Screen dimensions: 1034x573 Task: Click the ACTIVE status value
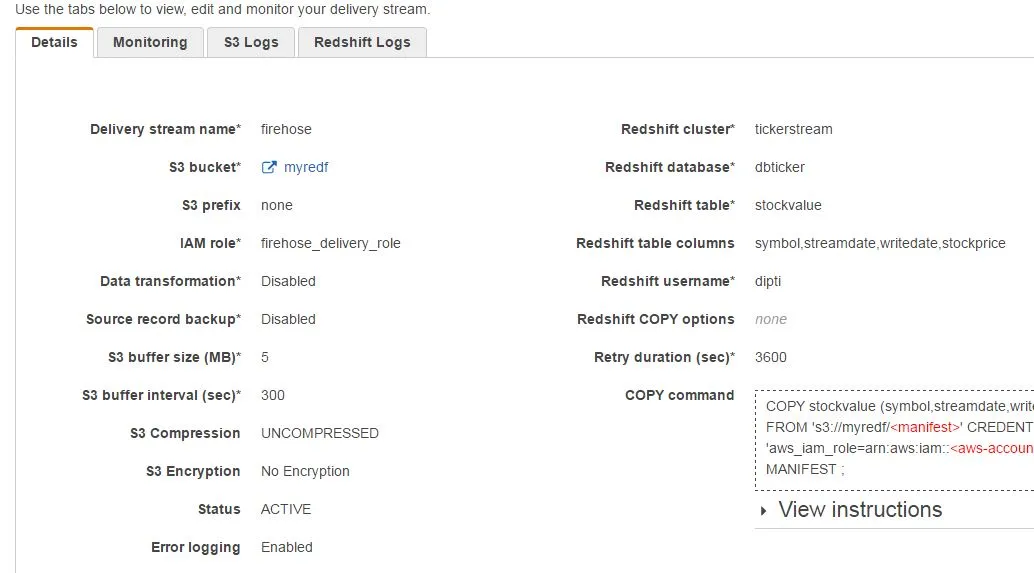click(286, 509)
